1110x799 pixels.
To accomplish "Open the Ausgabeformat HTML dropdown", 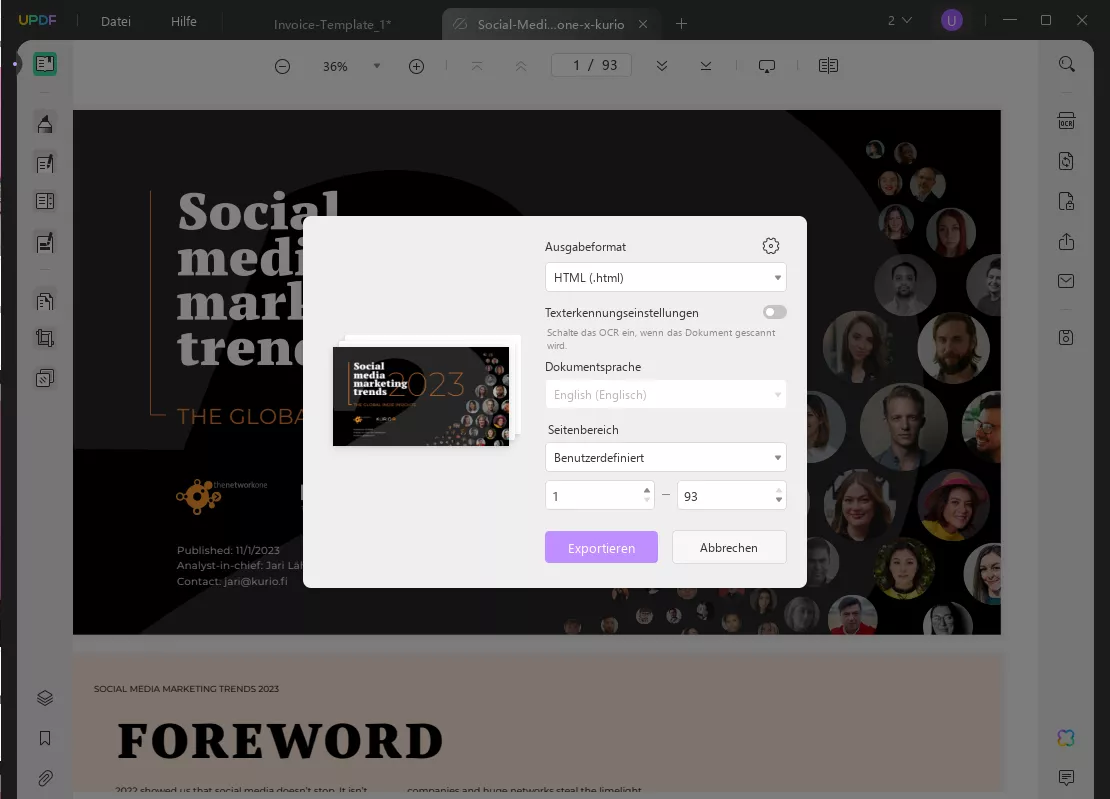I will [665, 277].
